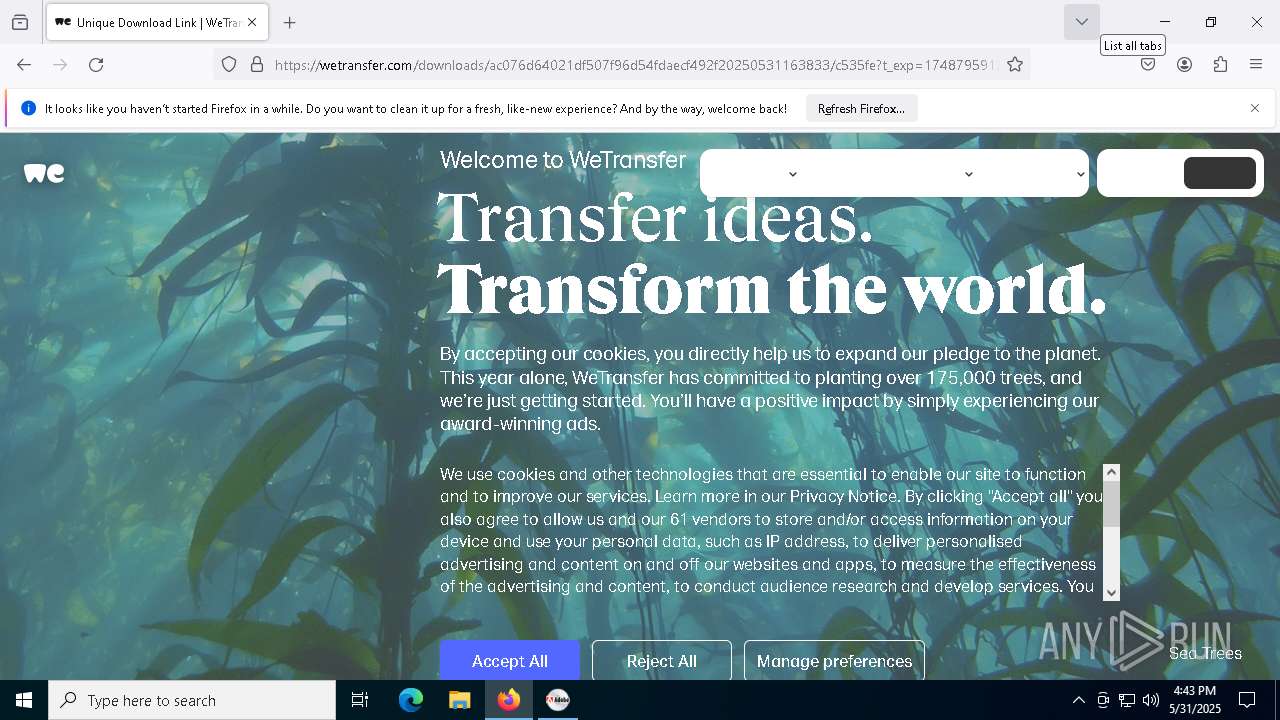This screenshot has height=720, width=1280.
Task: Open Save to Pocket icon
Action: 1148,64
